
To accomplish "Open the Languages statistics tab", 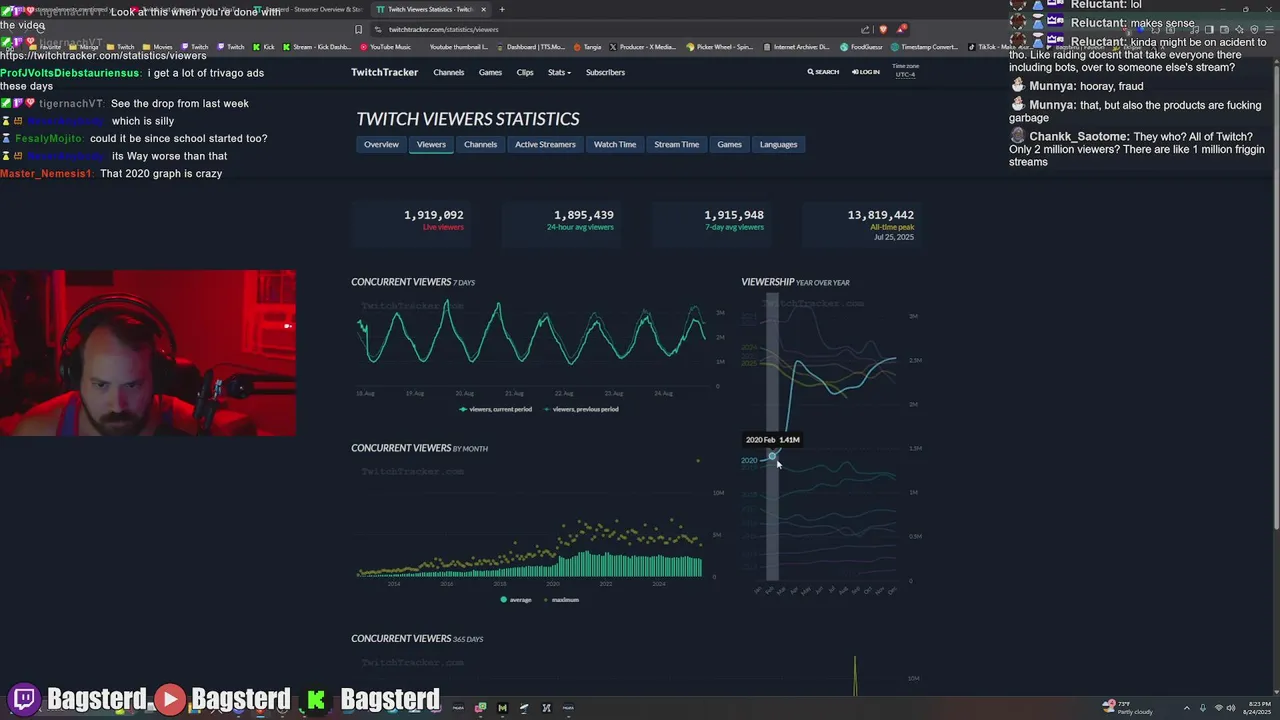I will tap(778, 144).
